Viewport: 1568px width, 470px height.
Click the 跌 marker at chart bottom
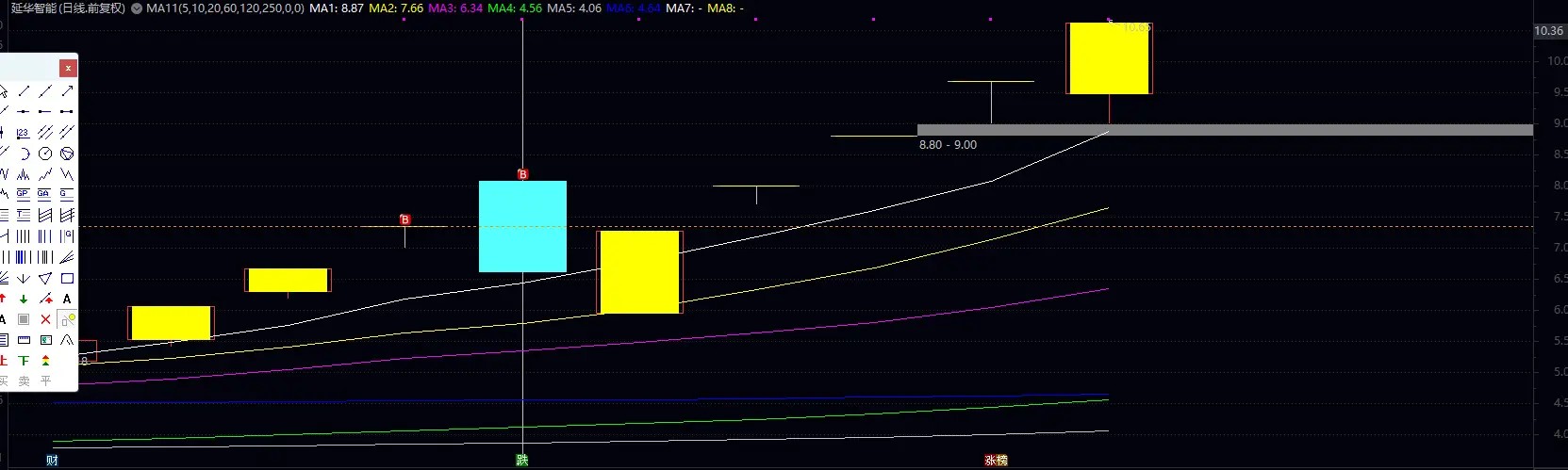(x=522, y=461)
